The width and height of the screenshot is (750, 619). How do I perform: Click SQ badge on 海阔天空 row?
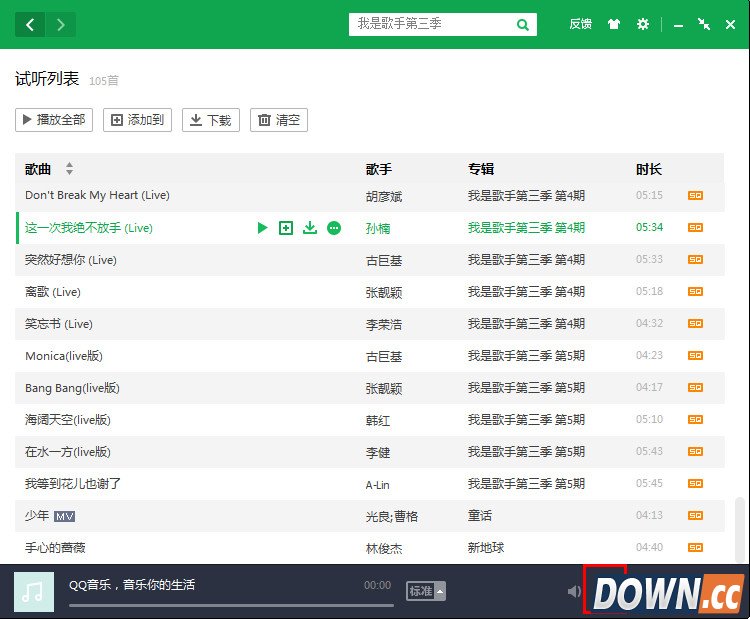[695, 420]
